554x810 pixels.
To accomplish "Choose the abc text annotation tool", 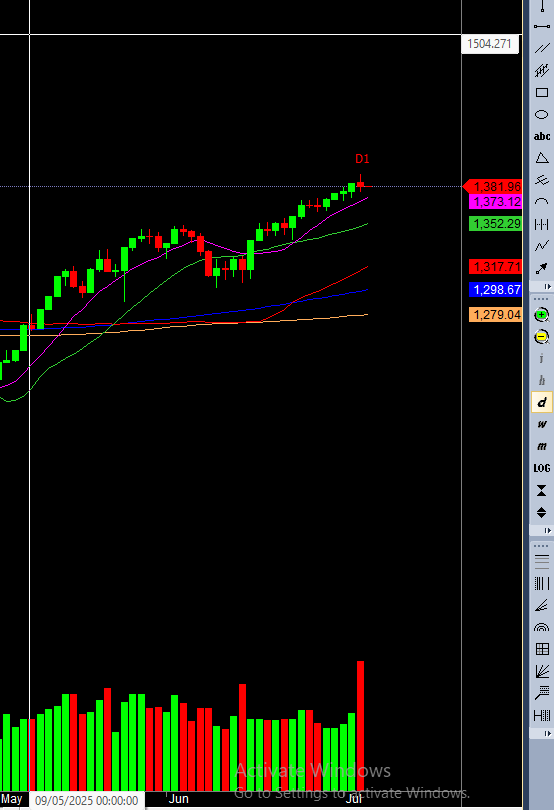I will [x=542, y=136].
